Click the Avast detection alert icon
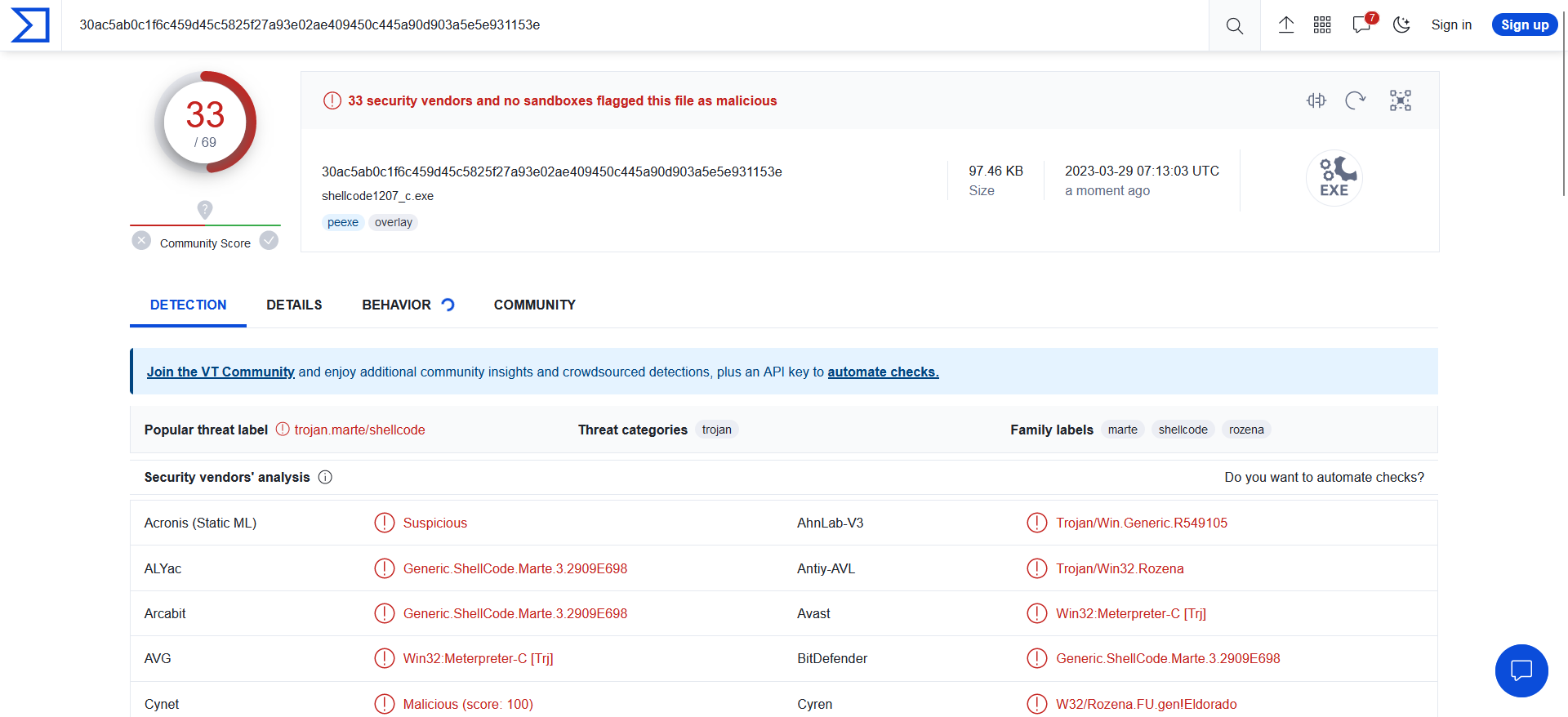The width and height of the screenshot is (1568, 717). click(1037, 613)
